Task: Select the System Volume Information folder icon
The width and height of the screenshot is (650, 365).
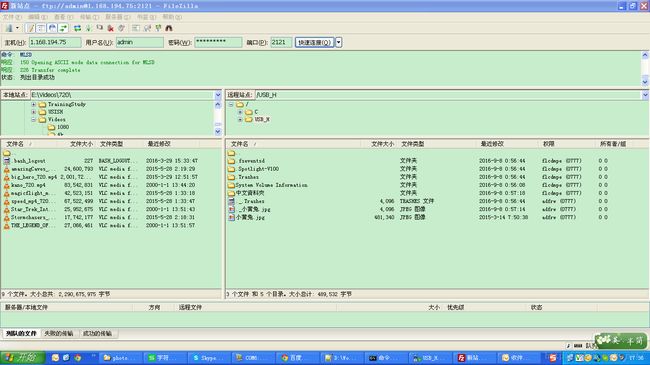Action: pos(231,185)
